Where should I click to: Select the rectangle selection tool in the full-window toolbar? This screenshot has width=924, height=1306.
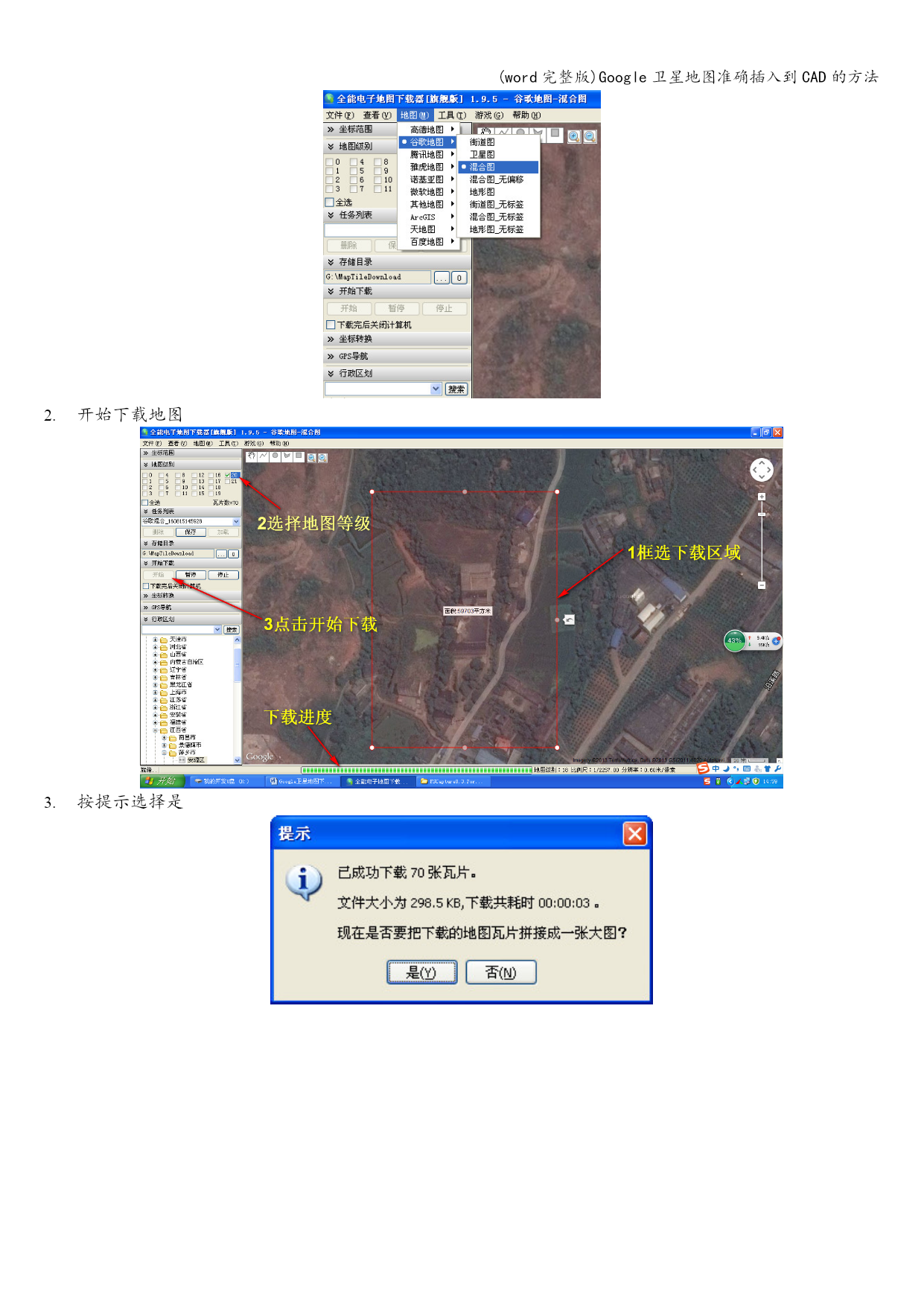click(299, 456)
